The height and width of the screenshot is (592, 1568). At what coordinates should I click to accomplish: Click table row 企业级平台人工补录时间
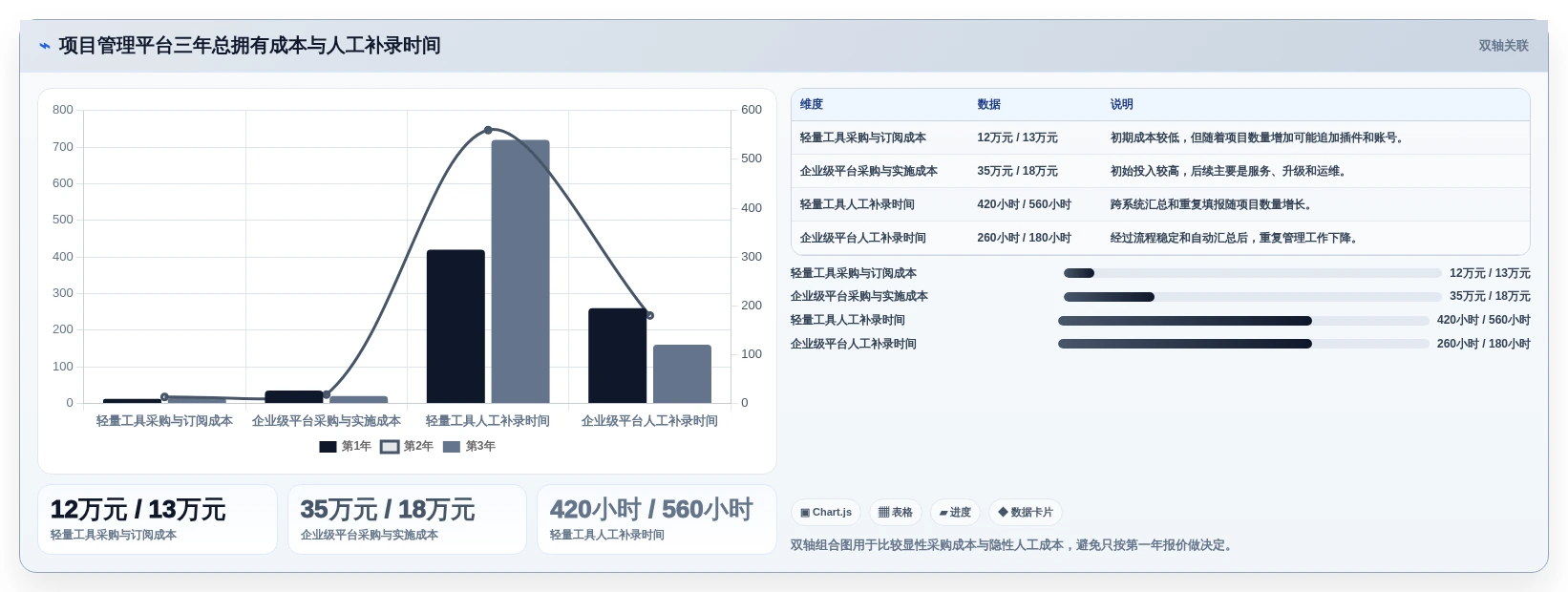click(x=1160, y=238)
